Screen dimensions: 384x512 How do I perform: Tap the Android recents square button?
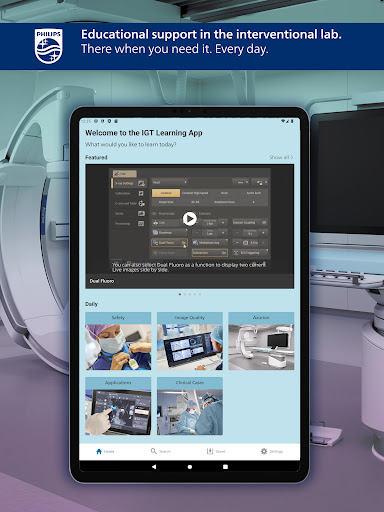pyautogui.click(x=225, y=467)
